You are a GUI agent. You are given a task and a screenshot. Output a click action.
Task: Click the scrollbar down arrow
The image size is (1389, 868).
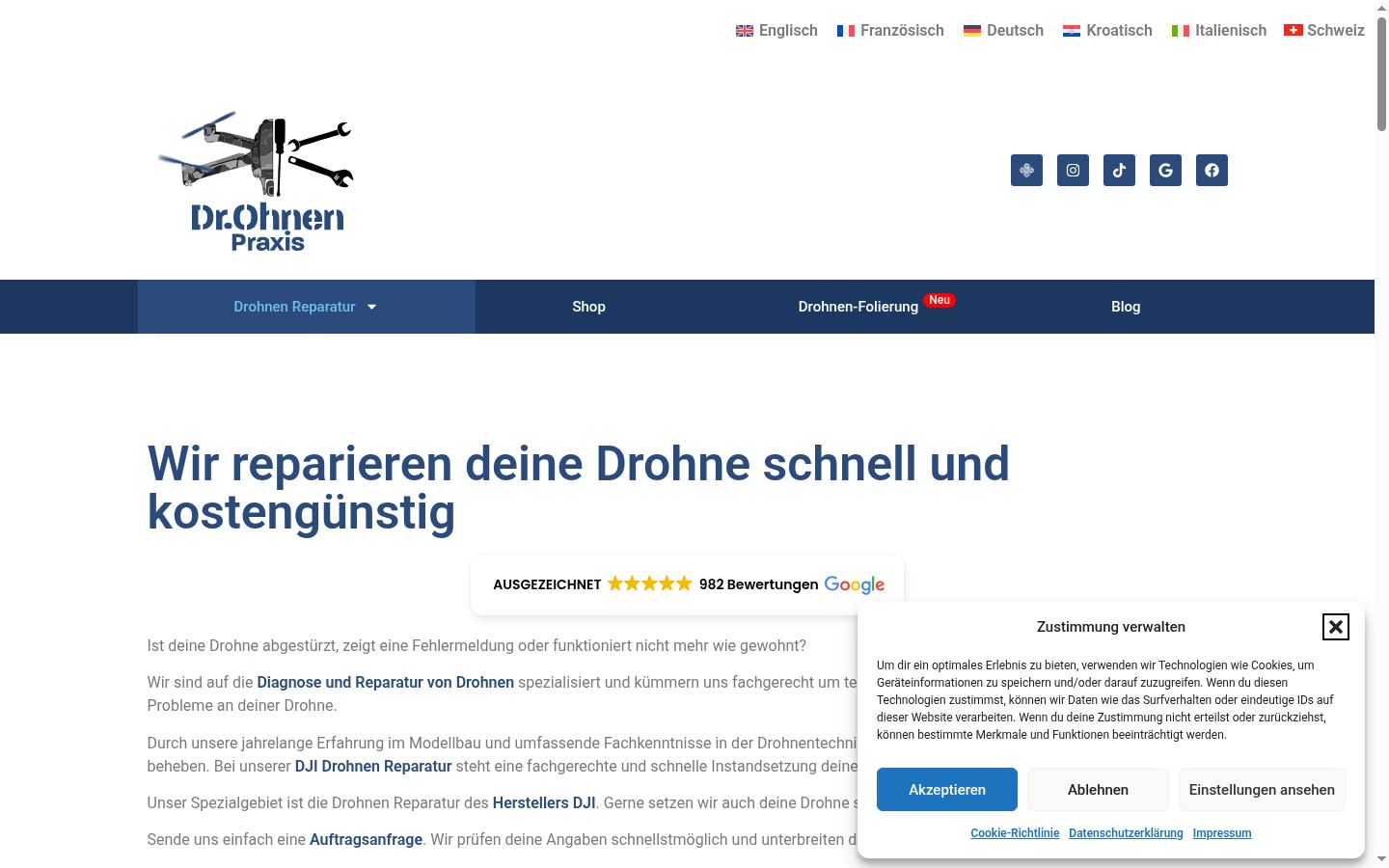click(1381, 858)
